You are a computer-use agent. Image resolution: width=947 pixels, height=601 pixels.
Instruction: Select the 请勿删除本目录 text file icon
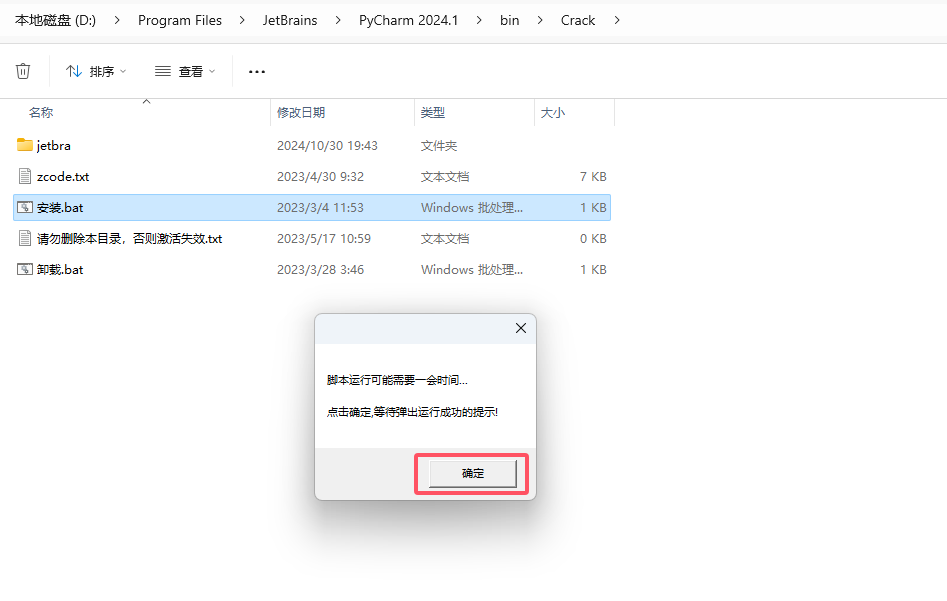pyautogui.click(x=25, y=239)
